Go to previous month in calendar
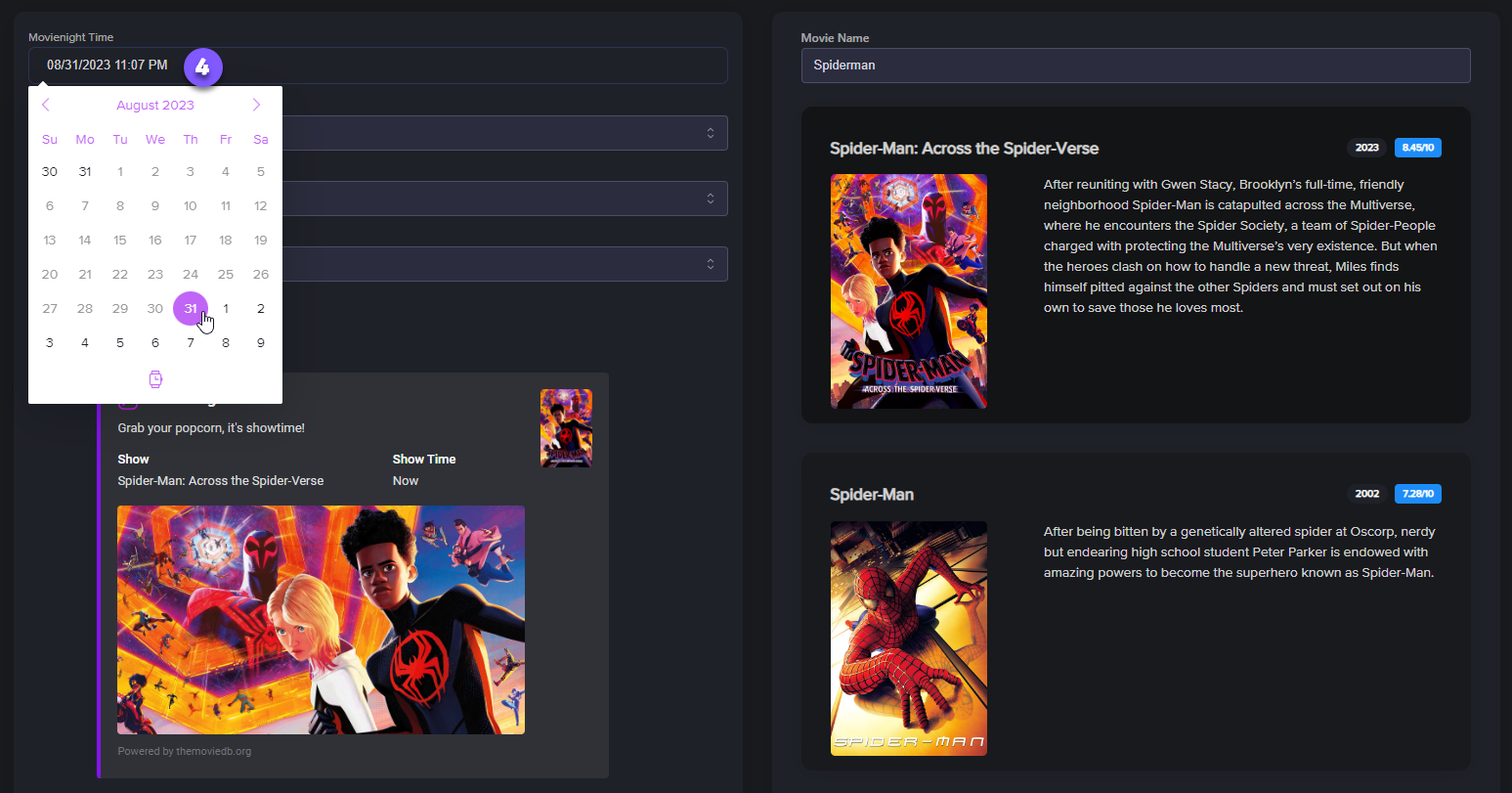 click(x=46, y=105)
